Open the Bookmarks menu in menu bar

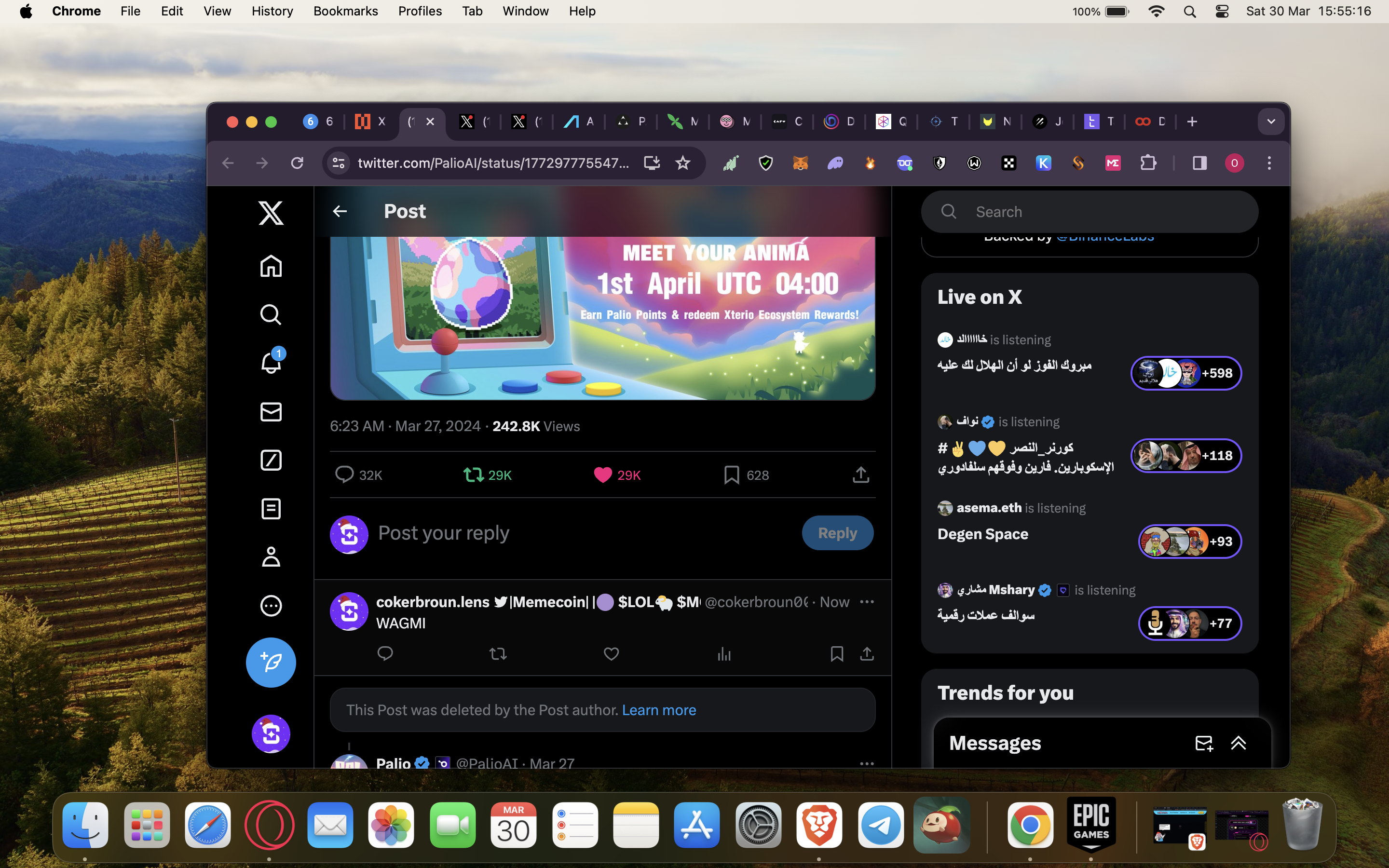coord(345,11)
